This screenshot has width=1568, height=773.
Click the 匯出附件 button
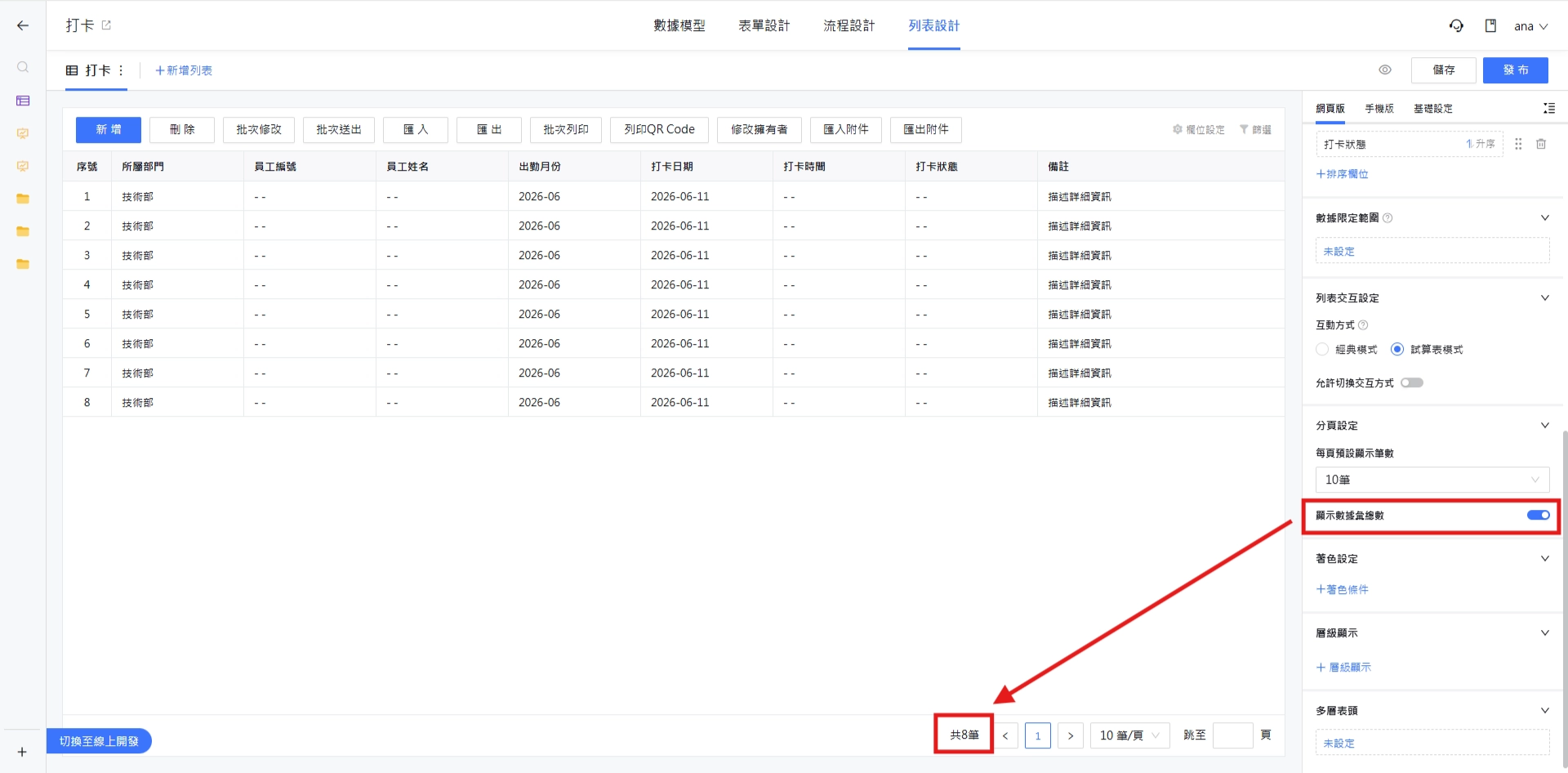click(926, 130)
